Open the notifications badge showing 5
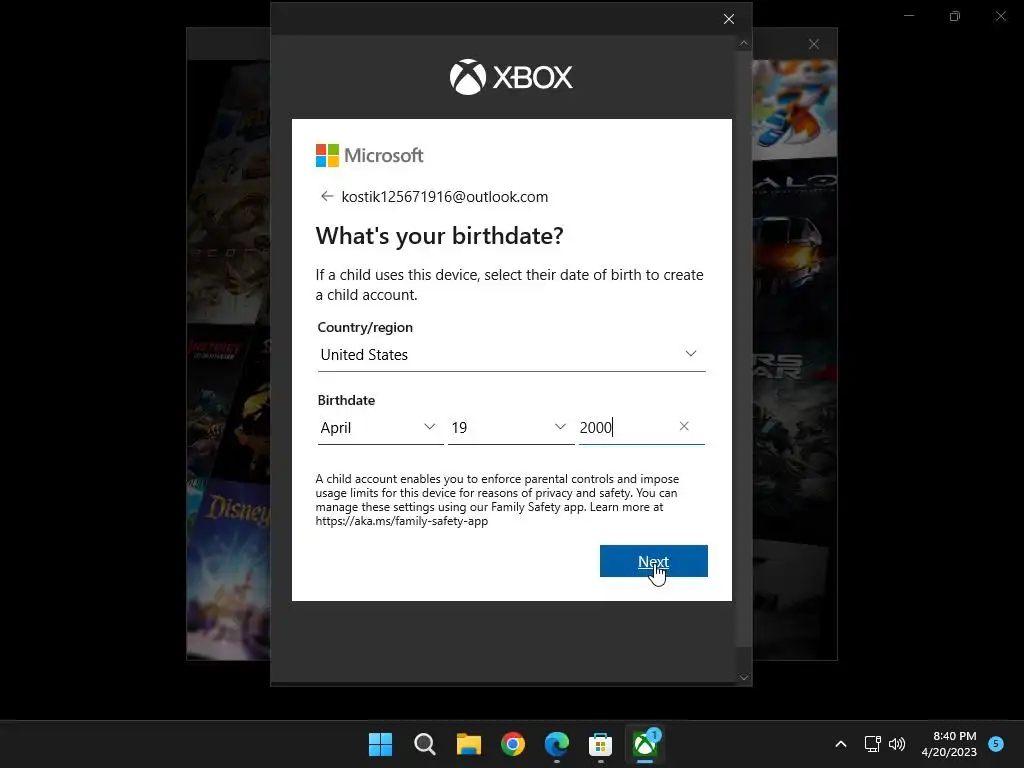The image size is (1024, 768). click(x=996, y=743)
